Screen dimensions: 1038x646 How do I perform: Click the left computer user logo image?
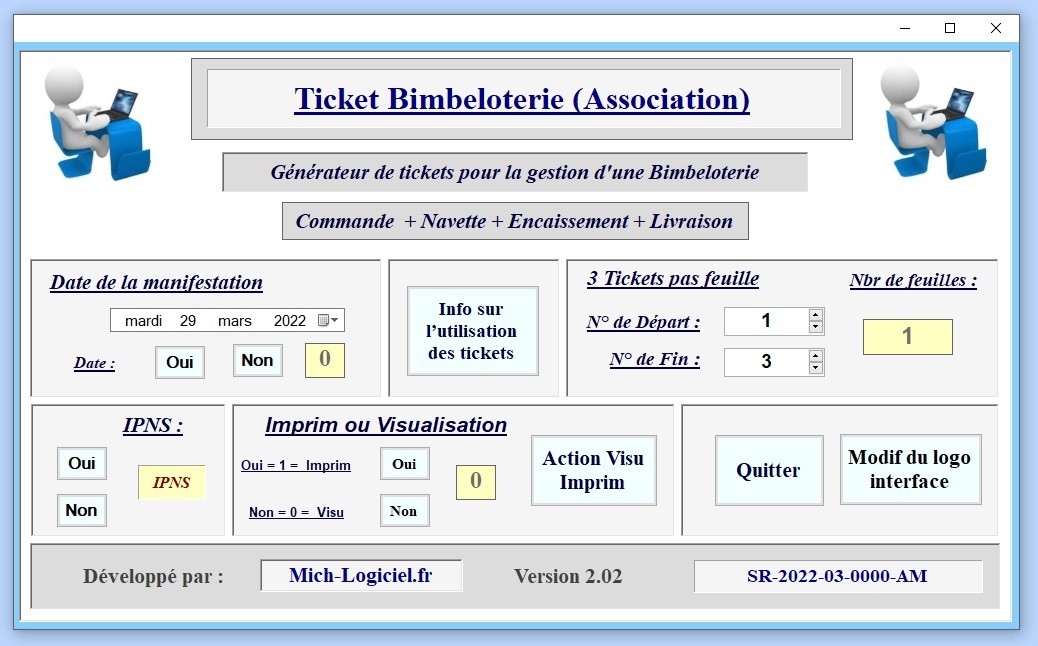[x=98, y=122]
